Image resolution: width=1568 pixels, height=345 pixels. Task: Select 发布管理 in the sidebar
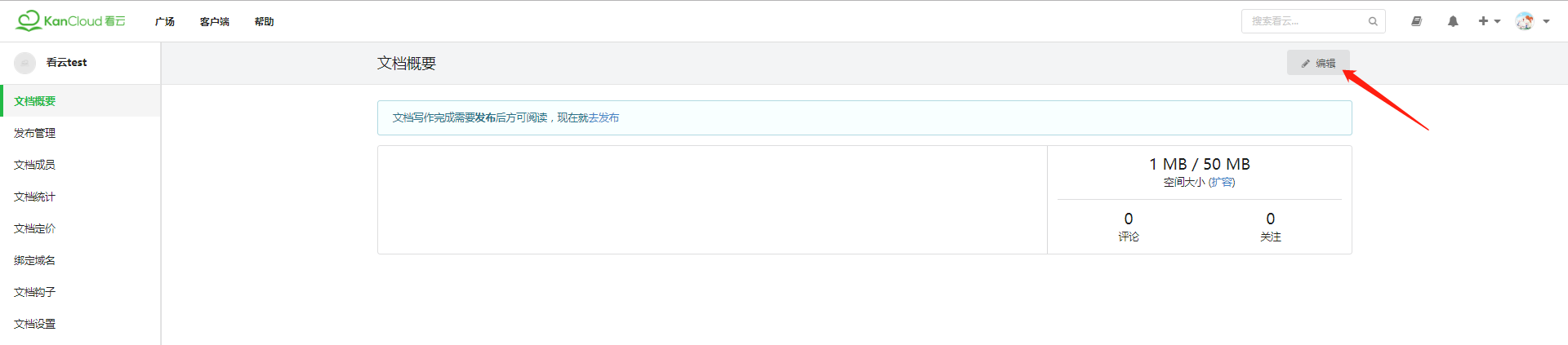pos(35,133)
